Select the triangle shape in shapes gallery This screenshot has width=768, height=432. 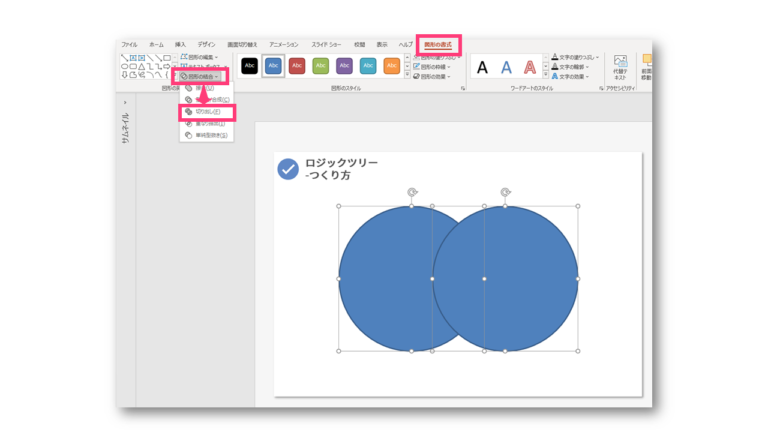142,66
